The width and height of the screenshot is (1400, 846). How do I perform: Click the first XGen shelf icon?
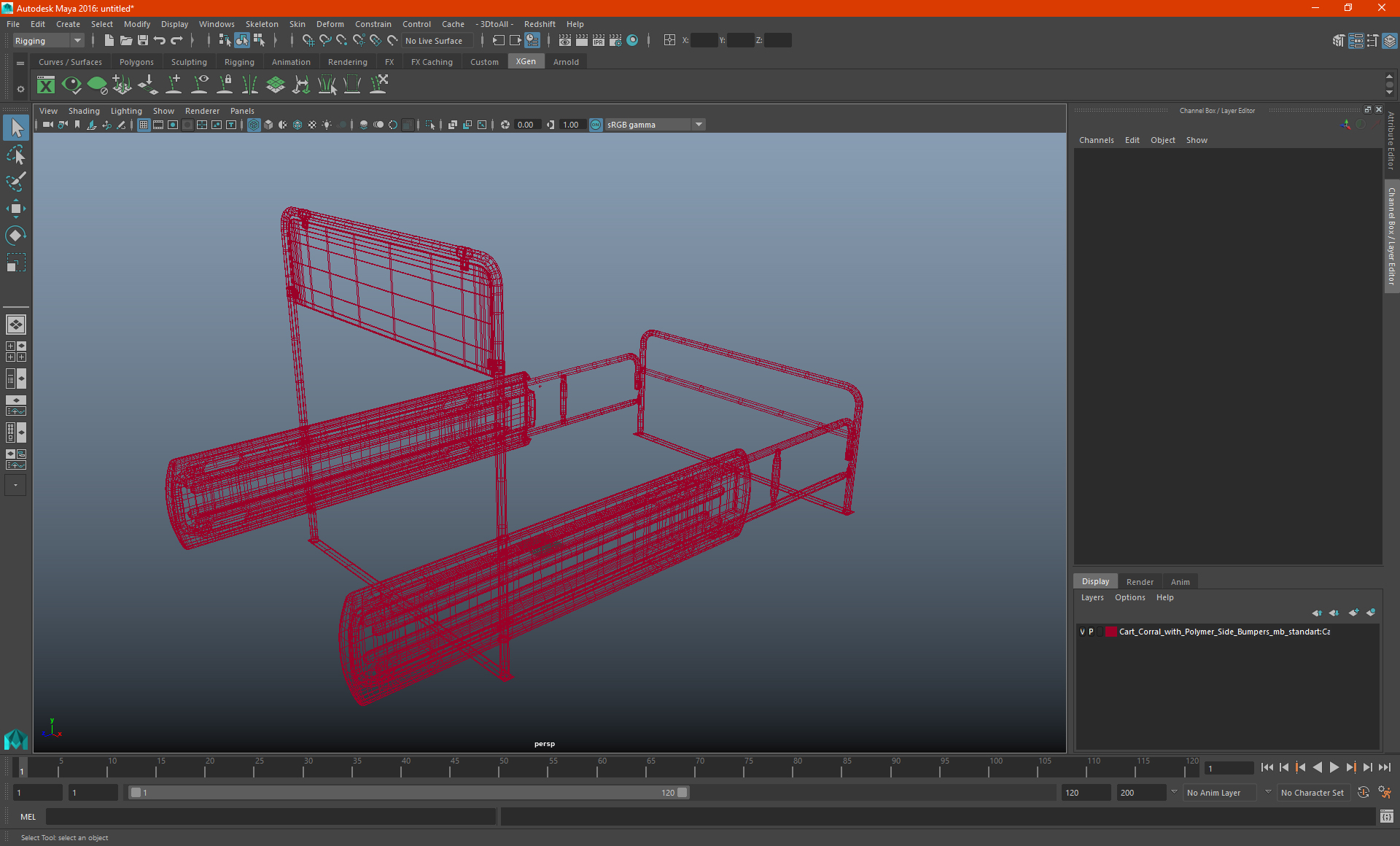46,85
